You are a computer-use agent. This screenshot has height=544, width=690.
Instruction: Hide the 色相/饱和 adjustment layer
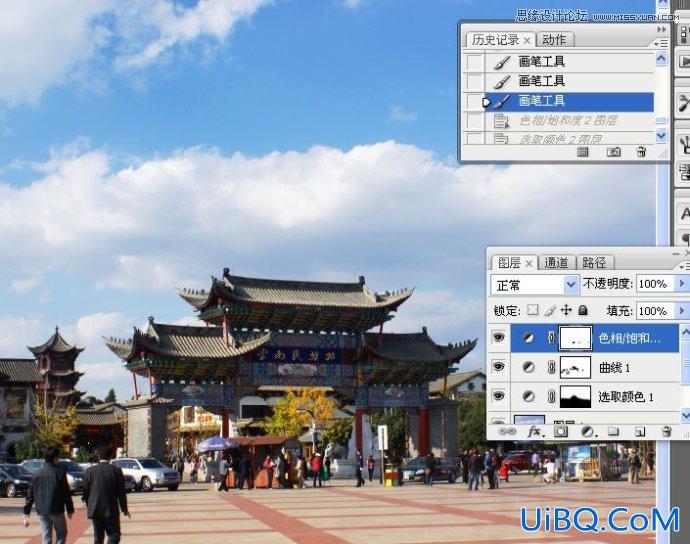(x=499, y=338)
